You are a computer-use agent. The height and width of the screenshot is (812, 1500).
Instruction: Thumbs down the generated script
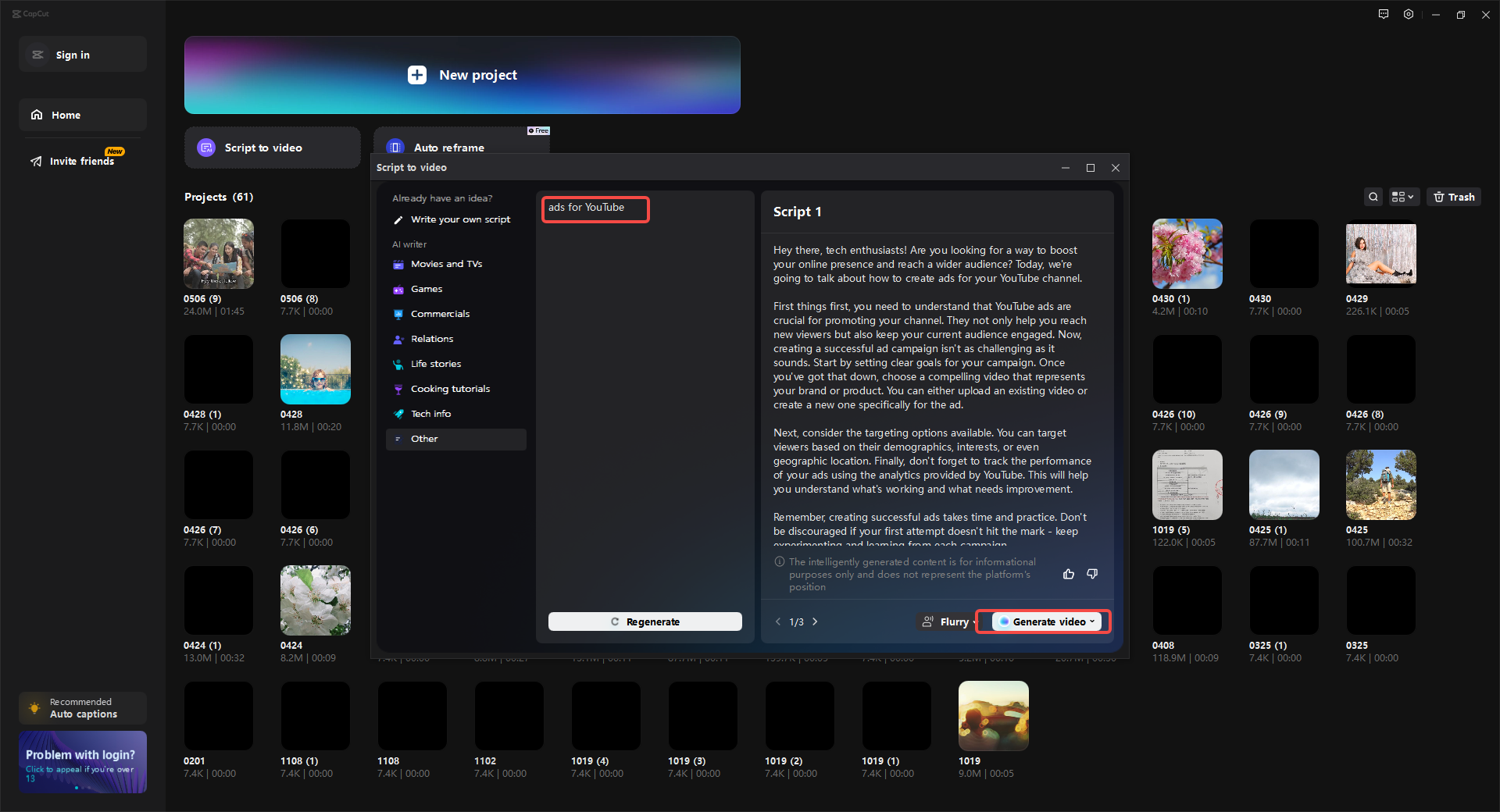click(1091, 574)
